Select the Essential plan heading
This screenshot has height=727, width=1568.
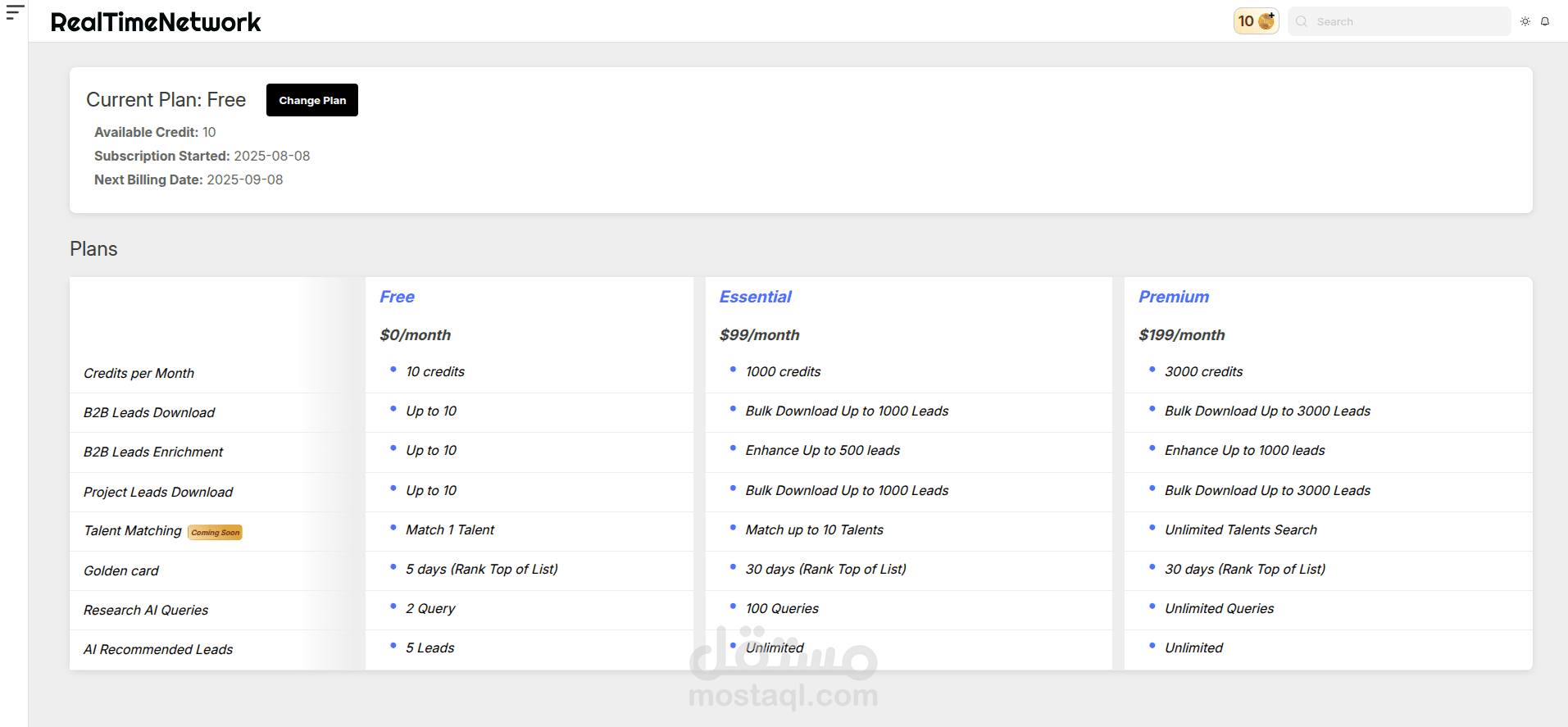click(755, 297)
